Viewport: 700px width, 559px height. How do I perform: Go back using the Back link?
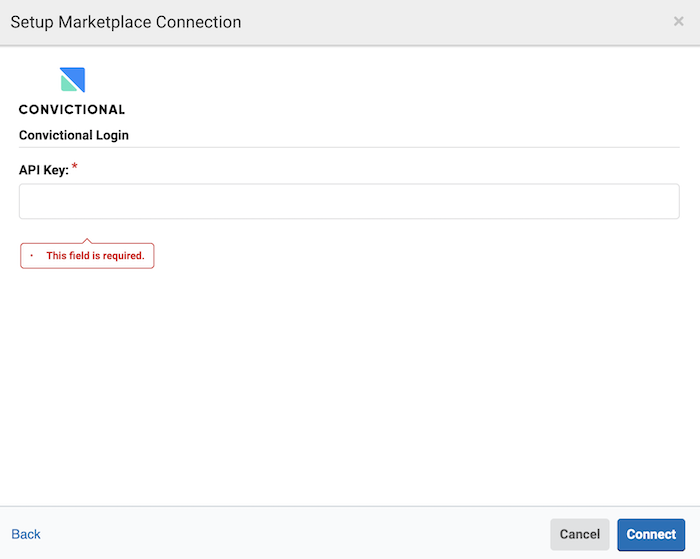pos(26,534)
